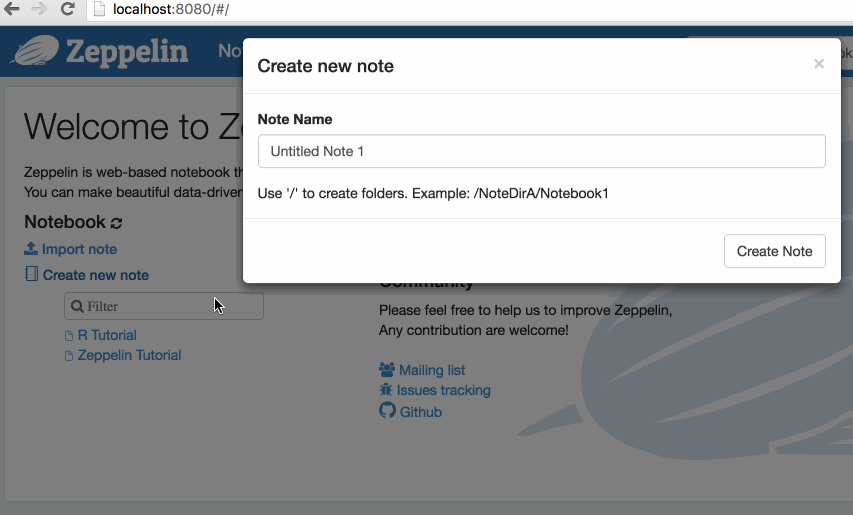The height and width of the screenshot is (515, 853).
Task: Click the browser forward arrow
Action: (39, 9)
